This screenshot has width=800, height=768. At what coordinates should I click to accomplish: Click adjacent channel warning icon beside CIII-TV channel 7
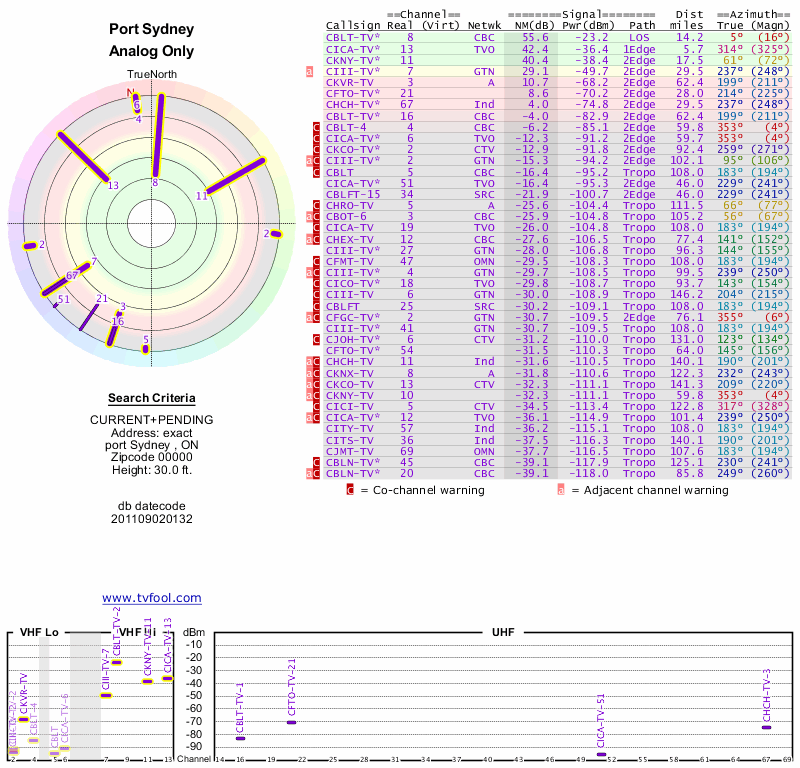coord(310,72)
